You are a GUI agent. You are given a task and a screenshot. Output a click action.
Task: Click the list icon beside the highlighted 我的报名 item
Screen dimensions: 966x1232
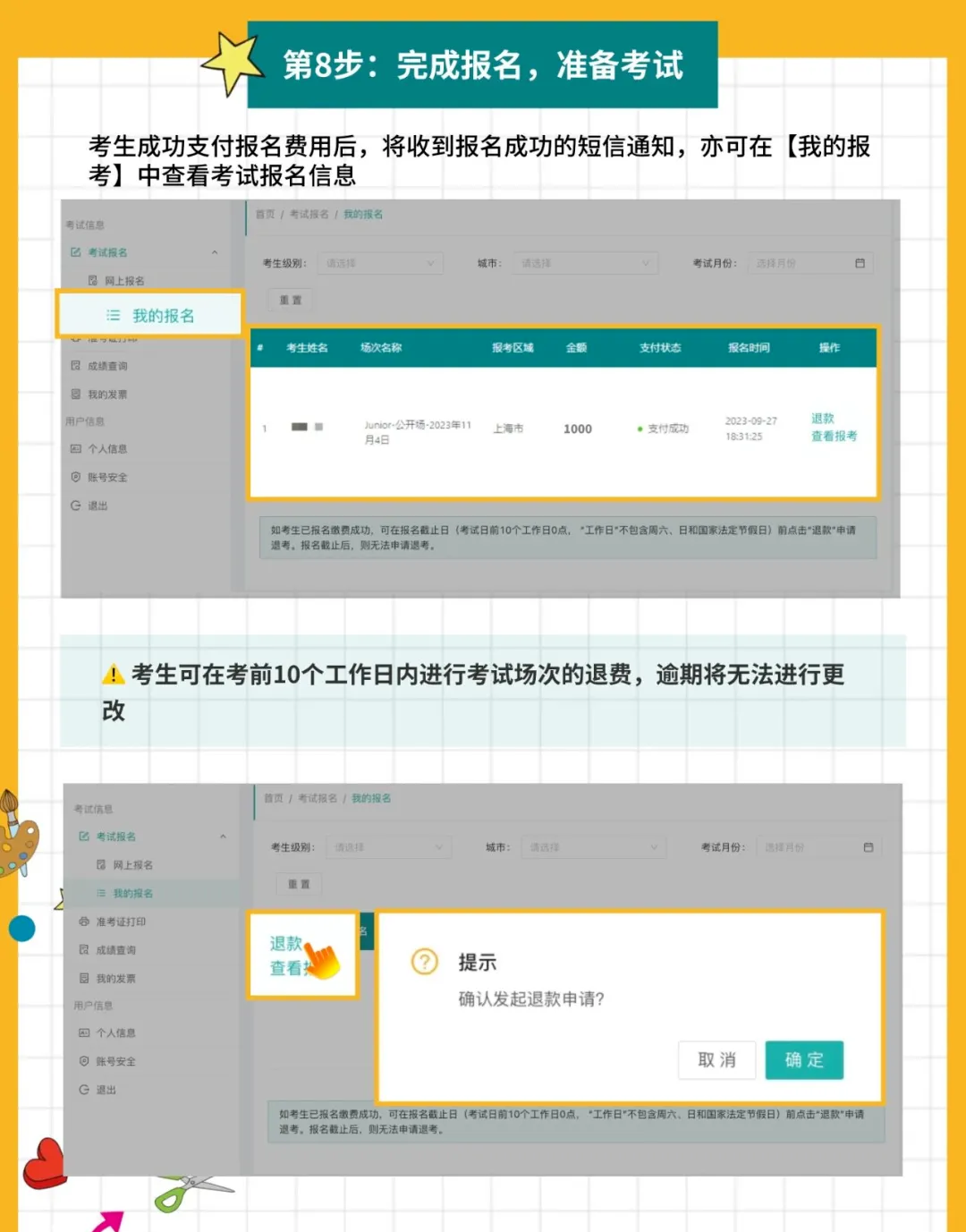[x=114, y=315]
